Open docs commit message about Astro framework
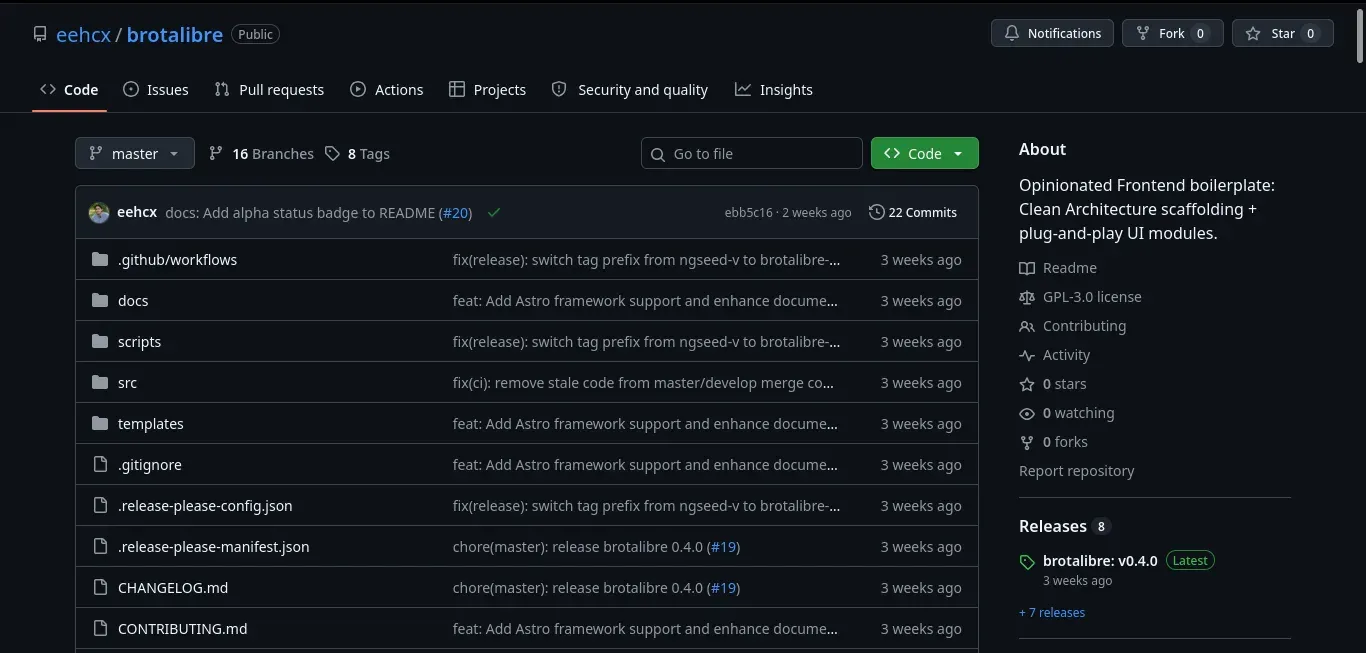The image size is (1366, 653). pos(645,300)
